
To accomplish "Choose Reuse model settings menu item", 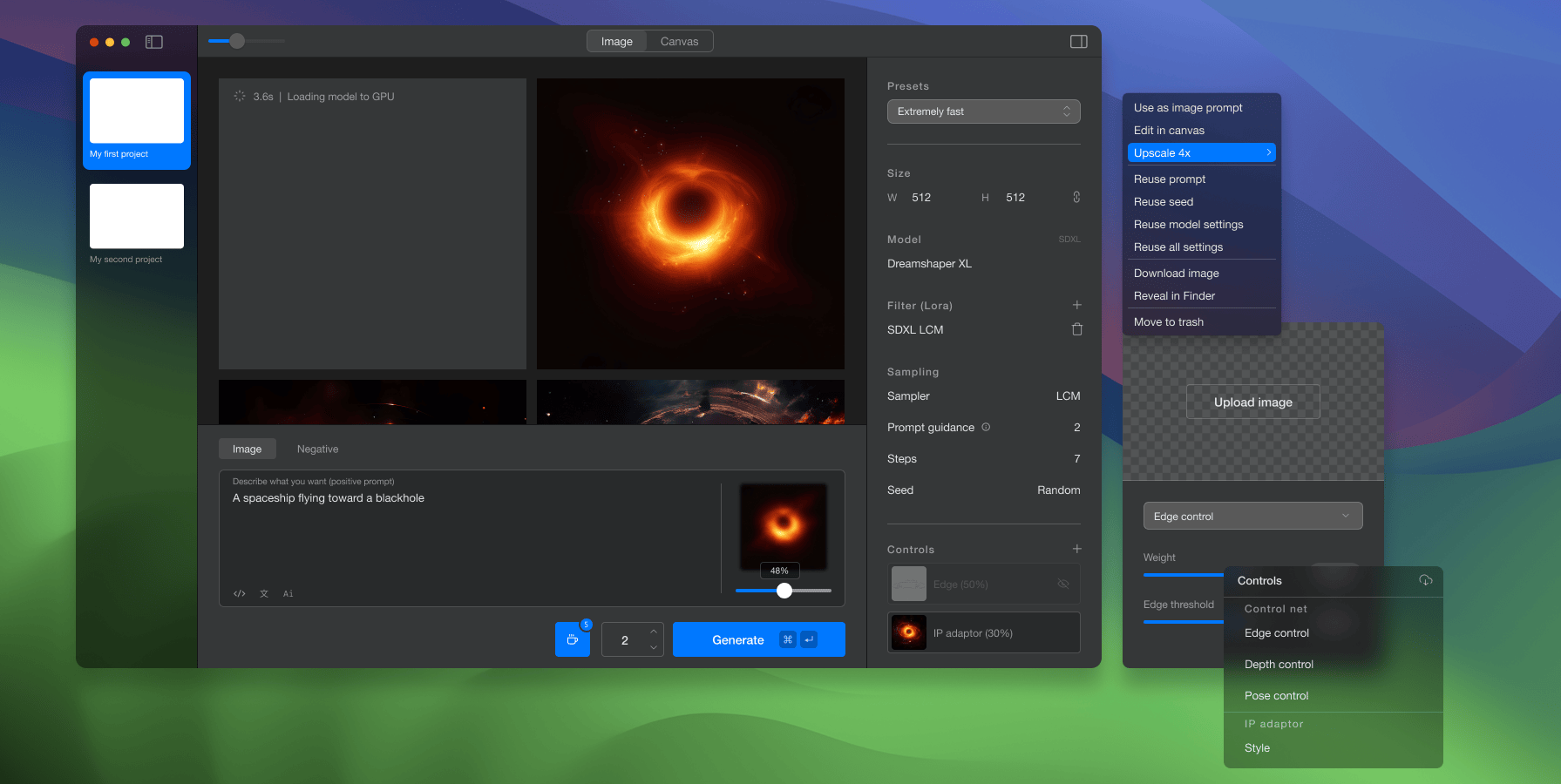I will click(1201, 224).
